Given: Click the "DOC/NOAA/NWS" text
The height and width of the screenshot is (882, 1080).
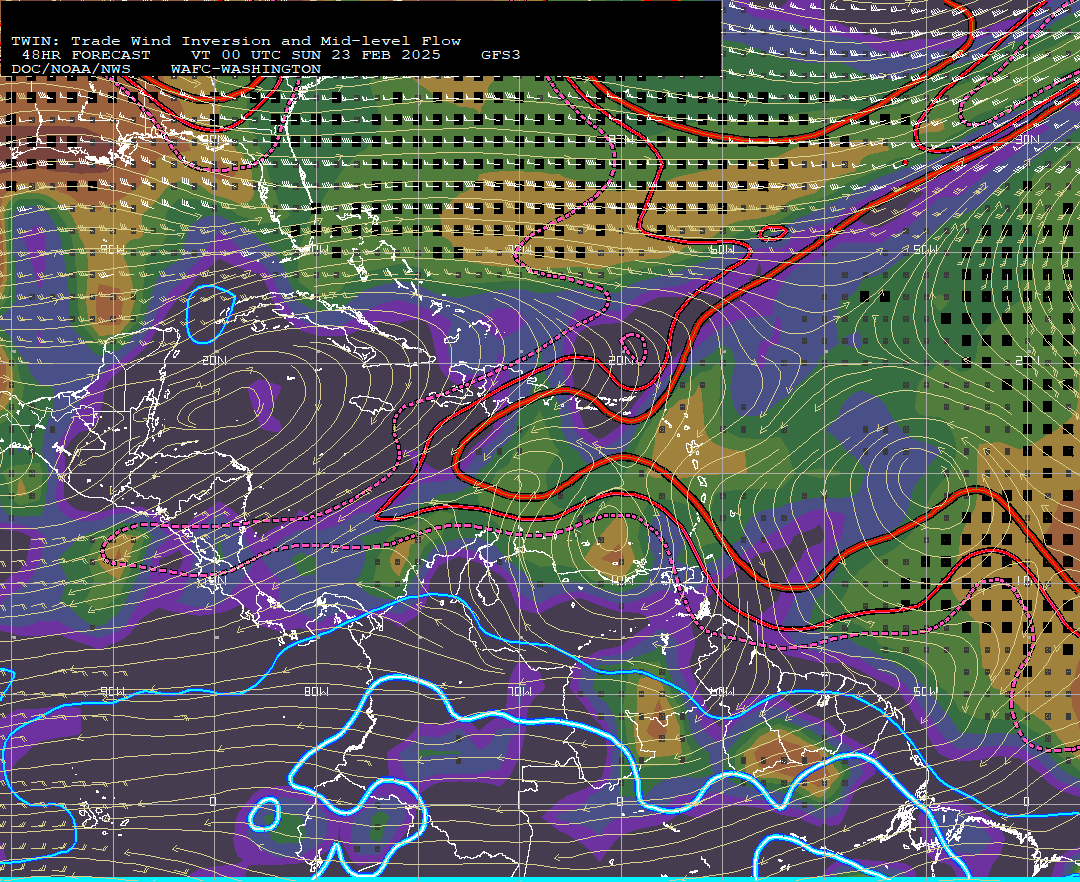Looking at the screenshot, I should pos(71,70).
